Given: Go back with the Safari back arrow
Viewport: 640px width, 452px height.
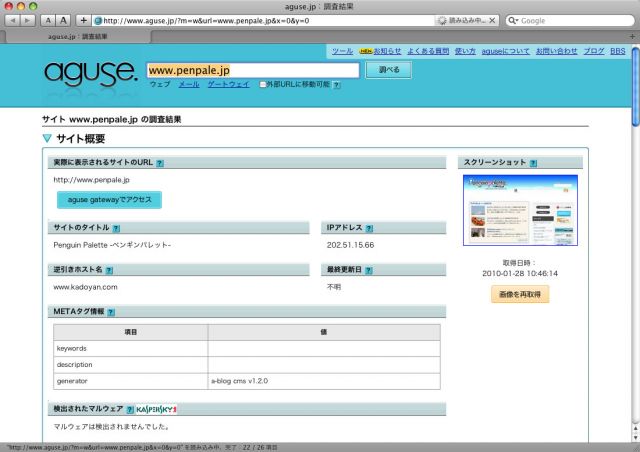Looking at the screenshot, I should tap(12, 20).
